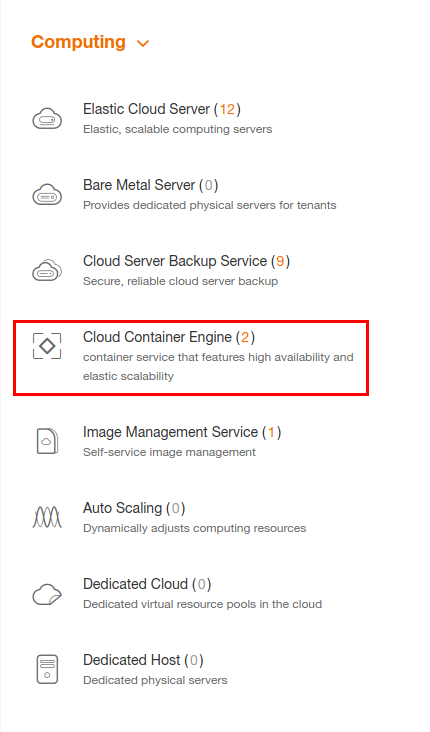The image size is (430, 732).
Task: Open Dedicated Host service
Action: pyautogui.click(x=143, y=661)
